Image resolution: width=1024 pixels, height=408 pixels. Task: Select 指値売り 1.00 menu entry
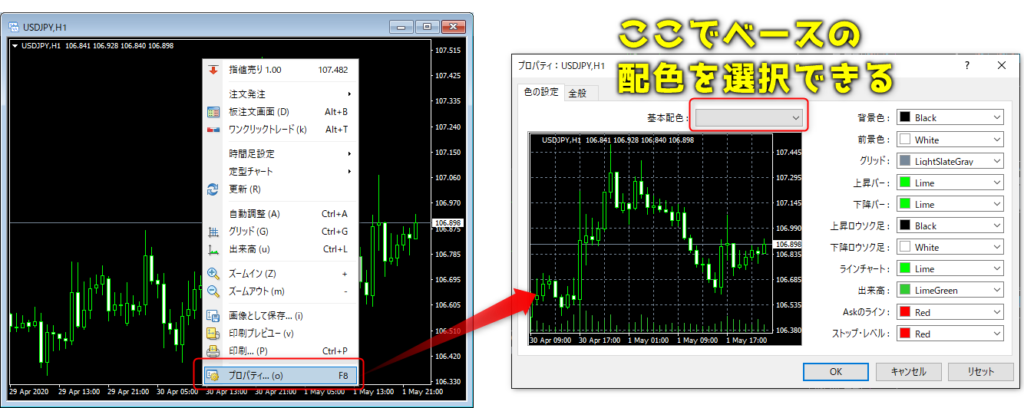tap(281, 69)
